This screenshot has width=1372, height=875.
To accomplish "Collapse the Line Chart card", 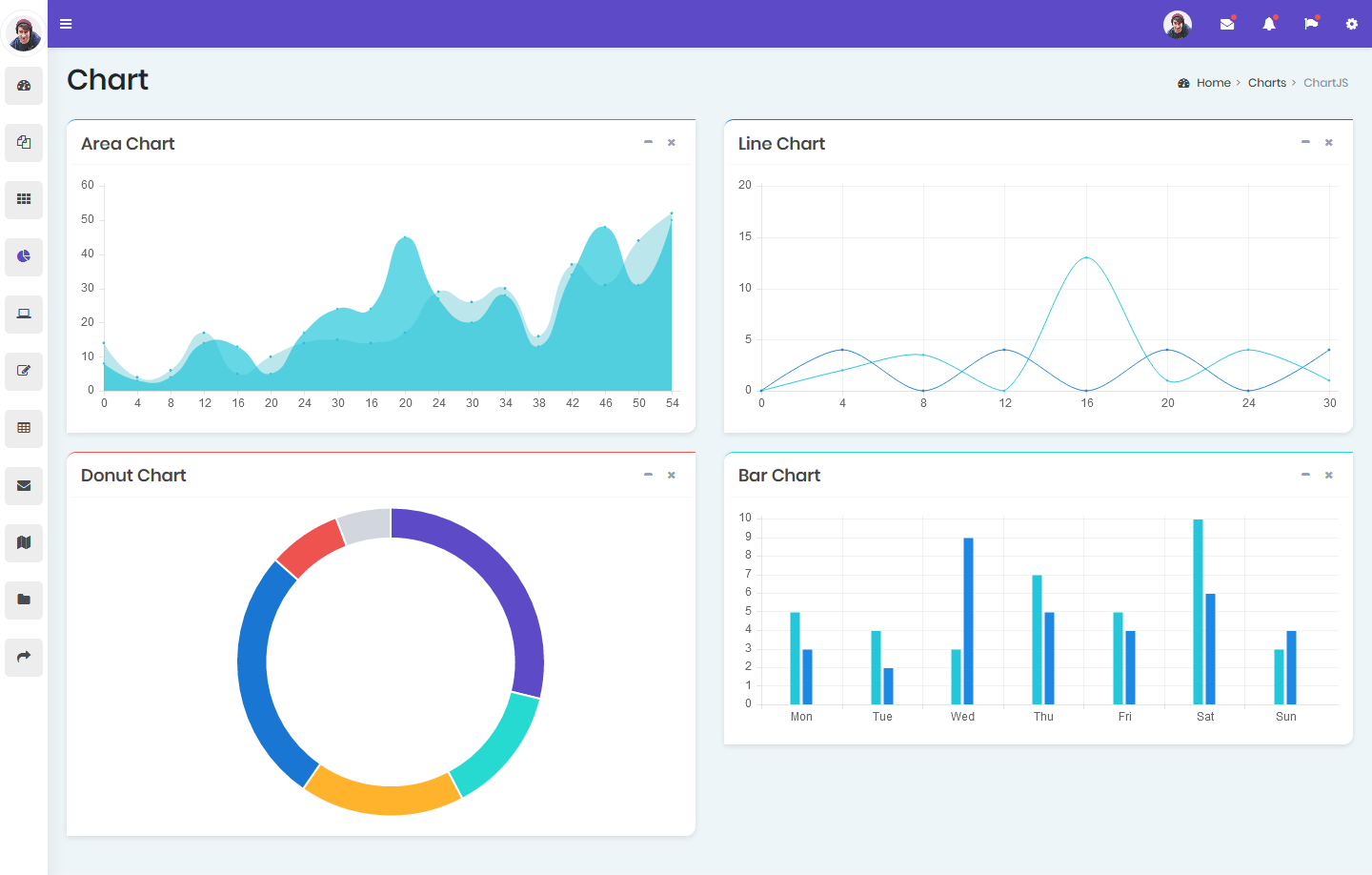I will point(1305,141).
